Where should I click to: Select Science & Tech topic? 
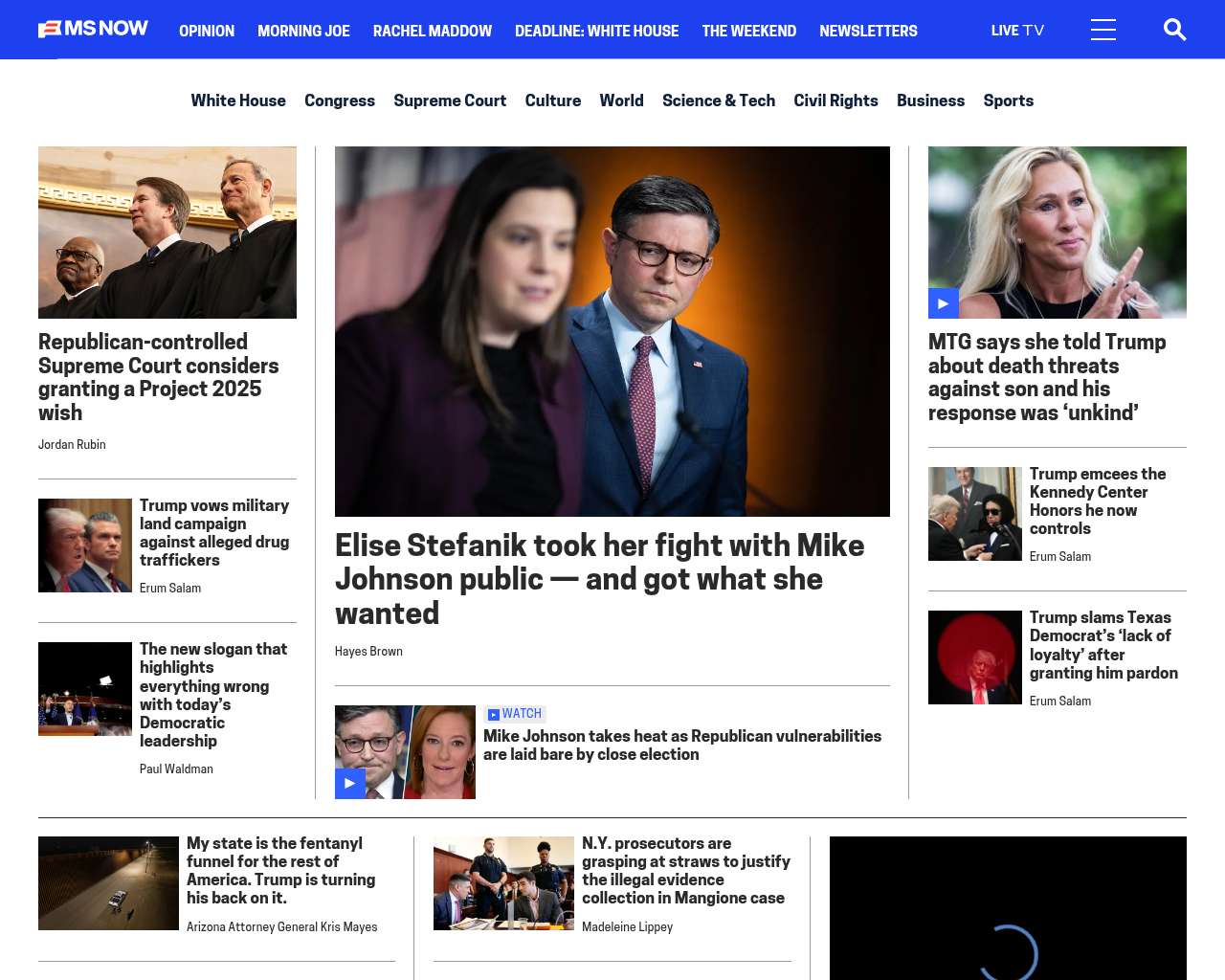(719, 100)
